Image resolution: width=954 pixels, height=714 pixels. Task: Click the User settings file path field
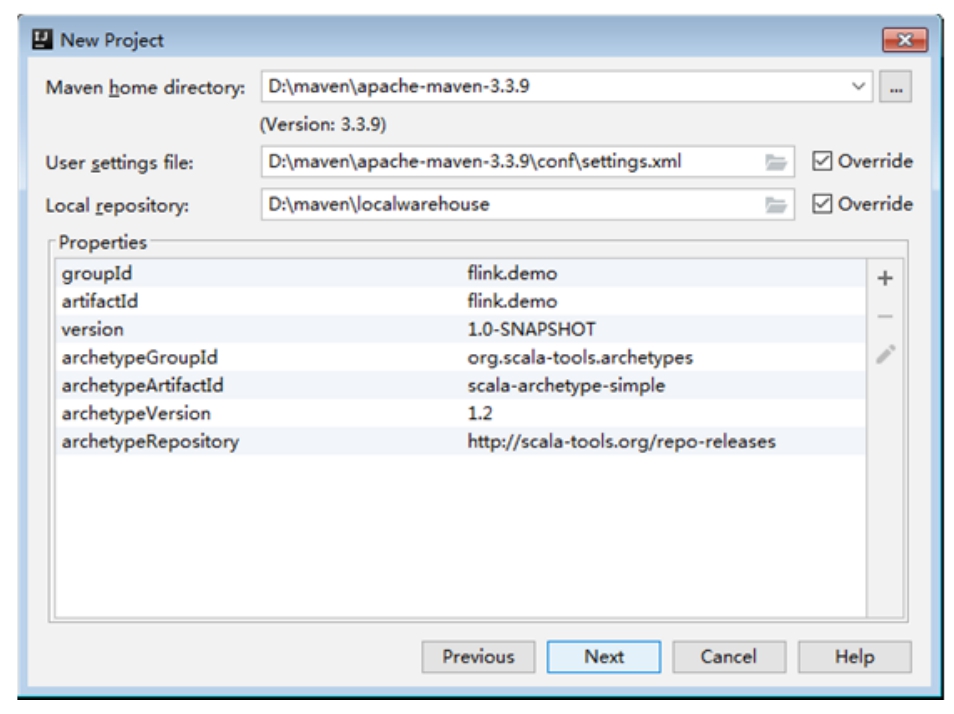point(510,161)
